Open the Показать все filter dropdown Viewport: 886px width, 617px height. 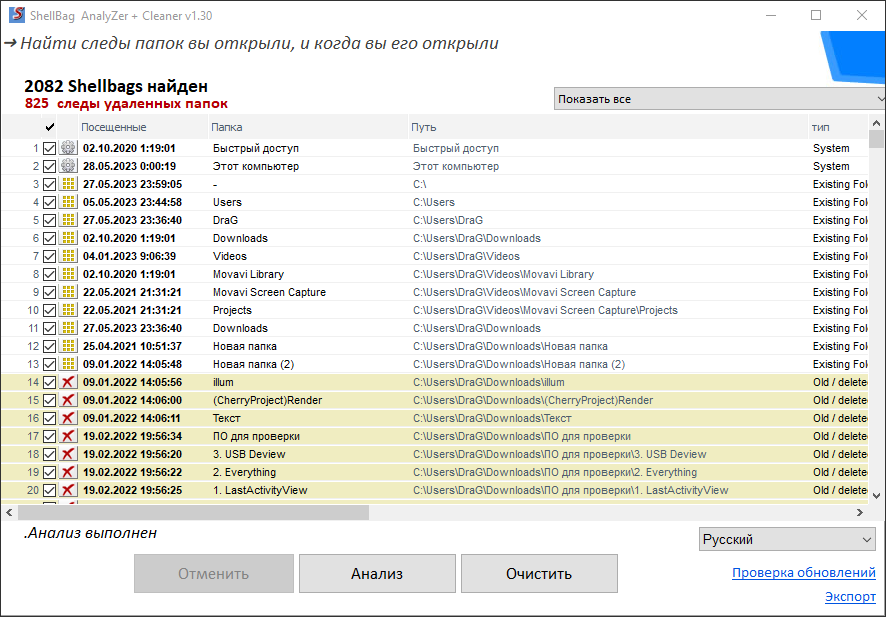(x=719, y=99)
